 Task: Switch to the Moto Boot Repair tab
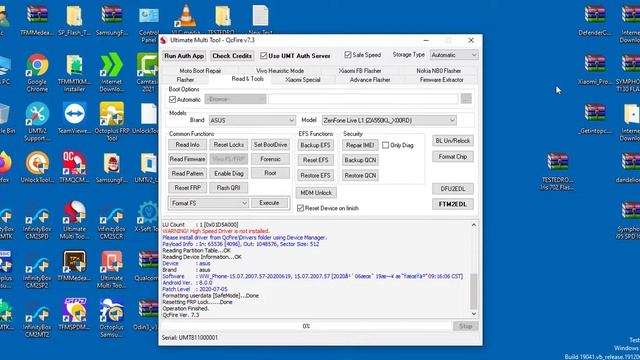200,71
